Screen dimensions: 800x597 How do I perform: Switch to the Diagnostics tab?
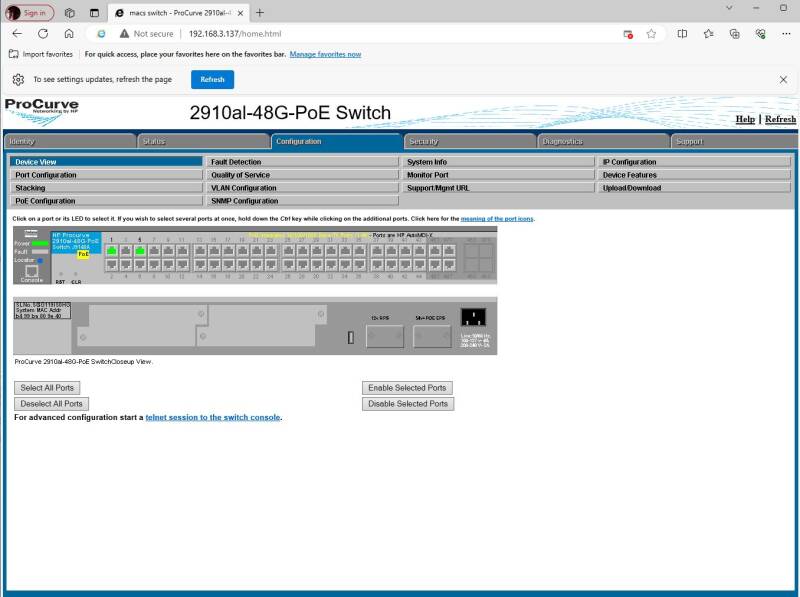603,141
